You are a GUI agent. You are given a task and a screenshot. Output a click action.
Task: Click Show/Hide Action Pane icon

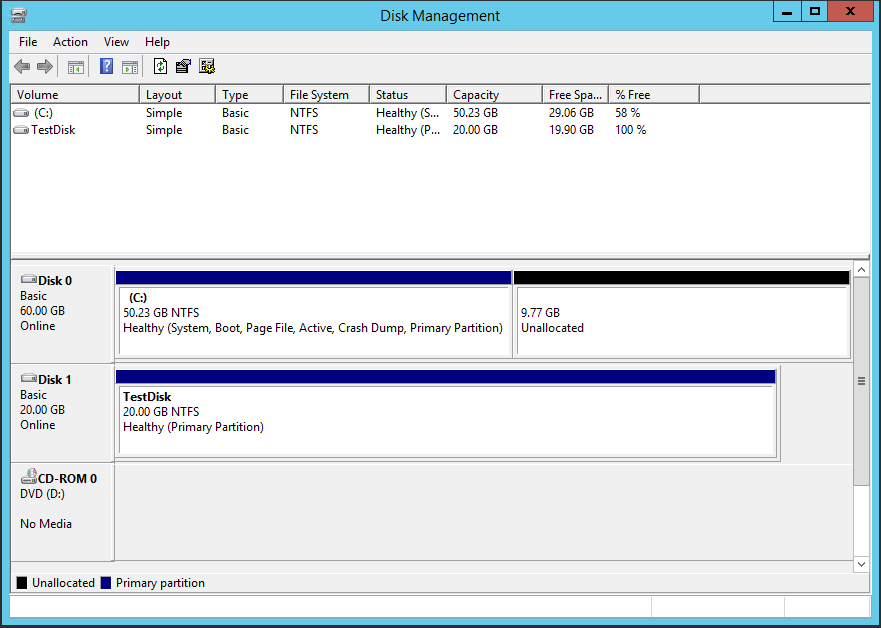click(x=130, y=67)
